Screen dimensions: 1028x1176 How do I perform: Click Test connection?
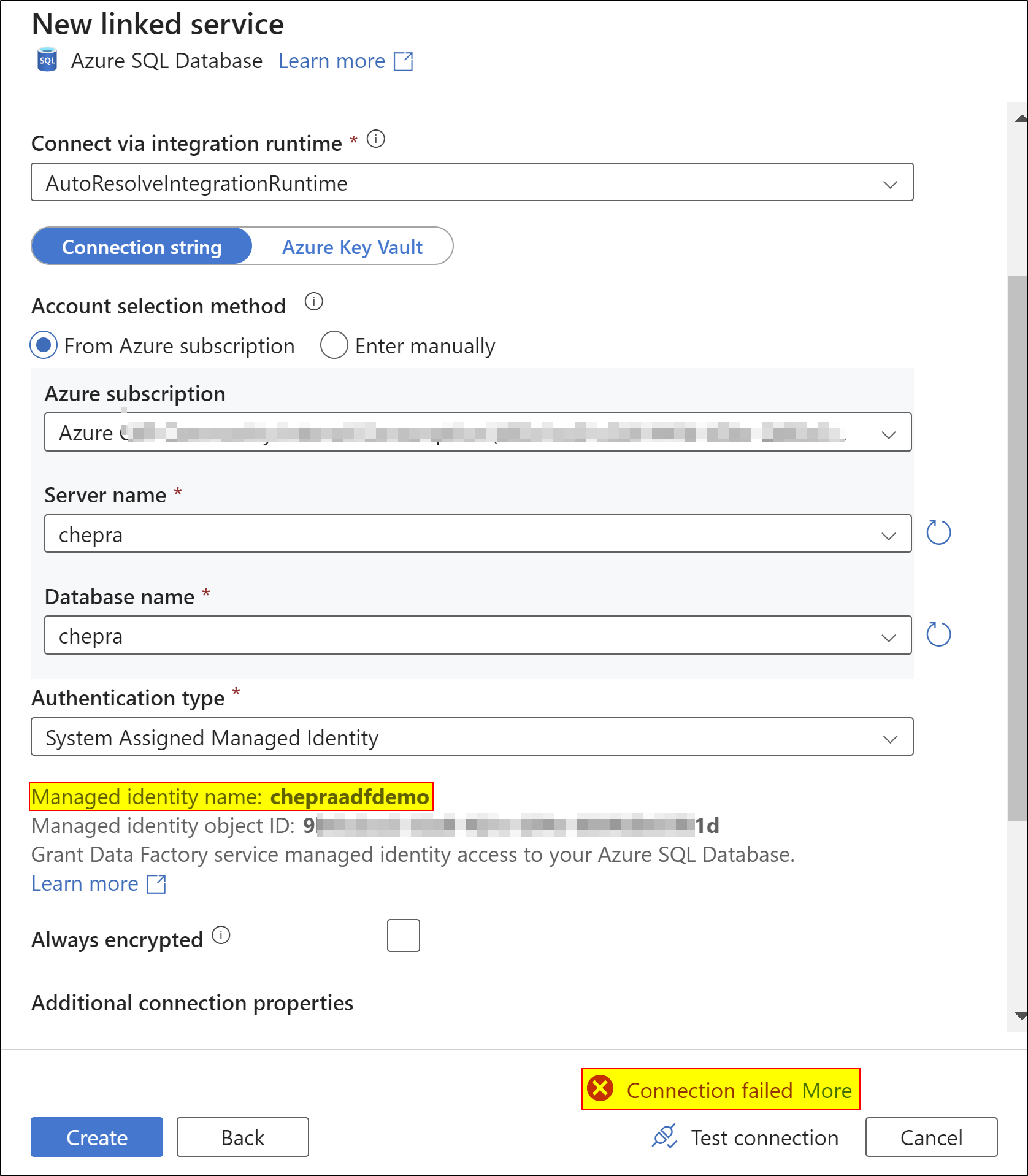coord(745,1137)
